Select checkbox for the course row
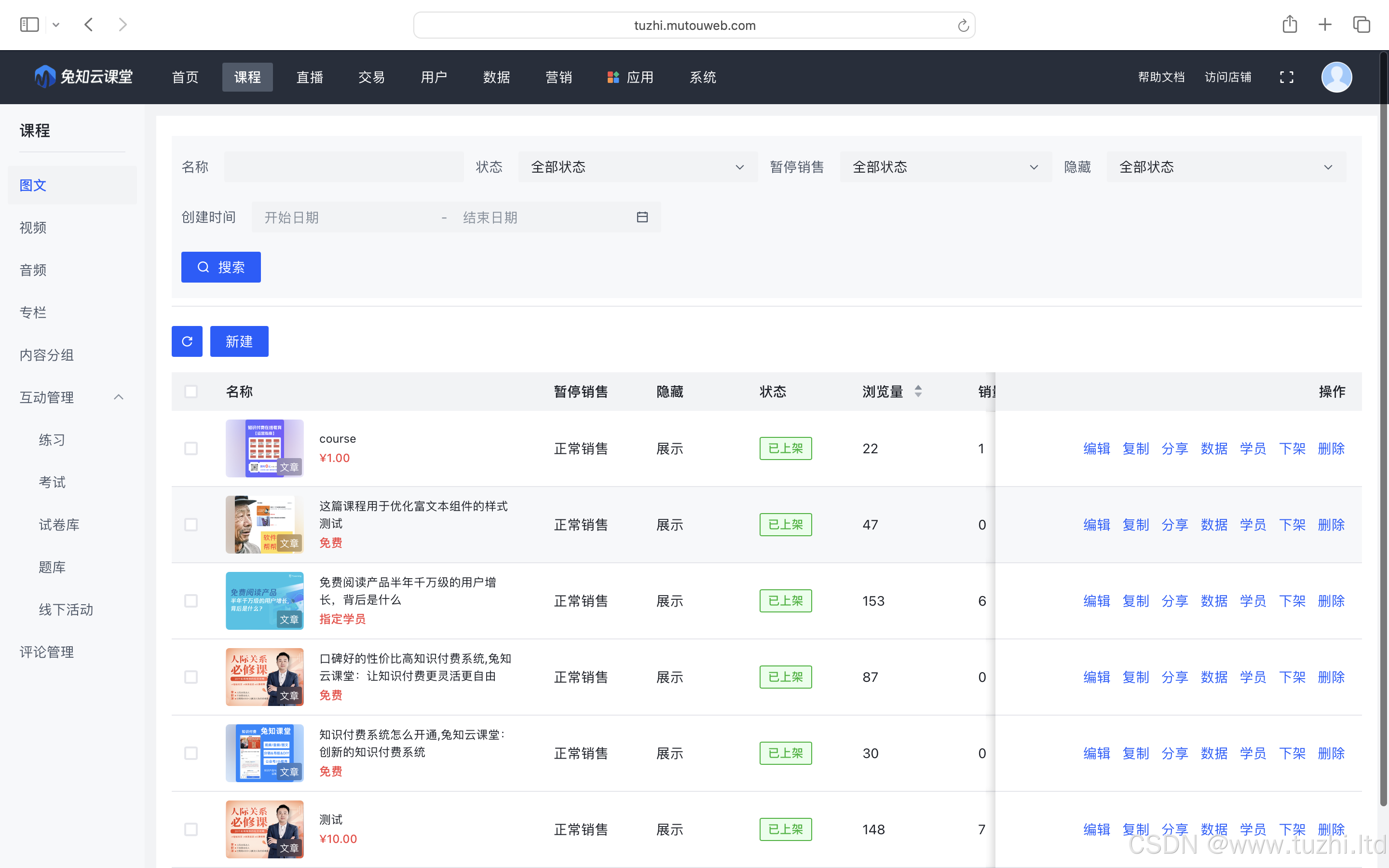 coord(191,448)
